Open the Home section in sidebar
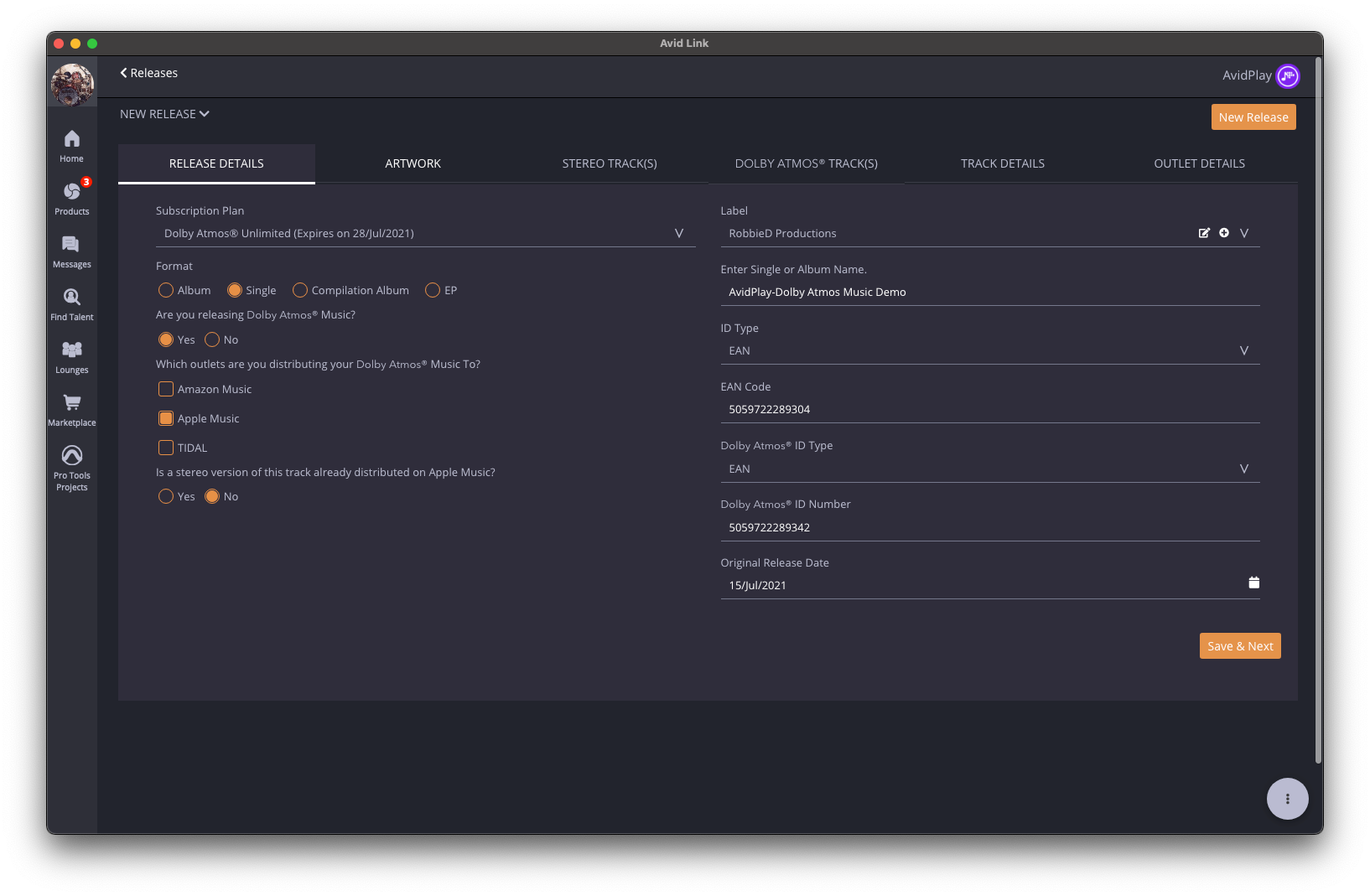This screenshot has width=1370, height=896. (72, 147)
